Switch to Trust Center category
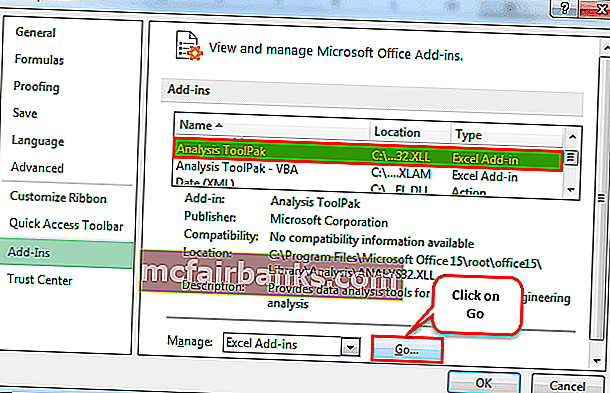The height and width of the screenshot is (393, 610). click(x=40, y=280)
